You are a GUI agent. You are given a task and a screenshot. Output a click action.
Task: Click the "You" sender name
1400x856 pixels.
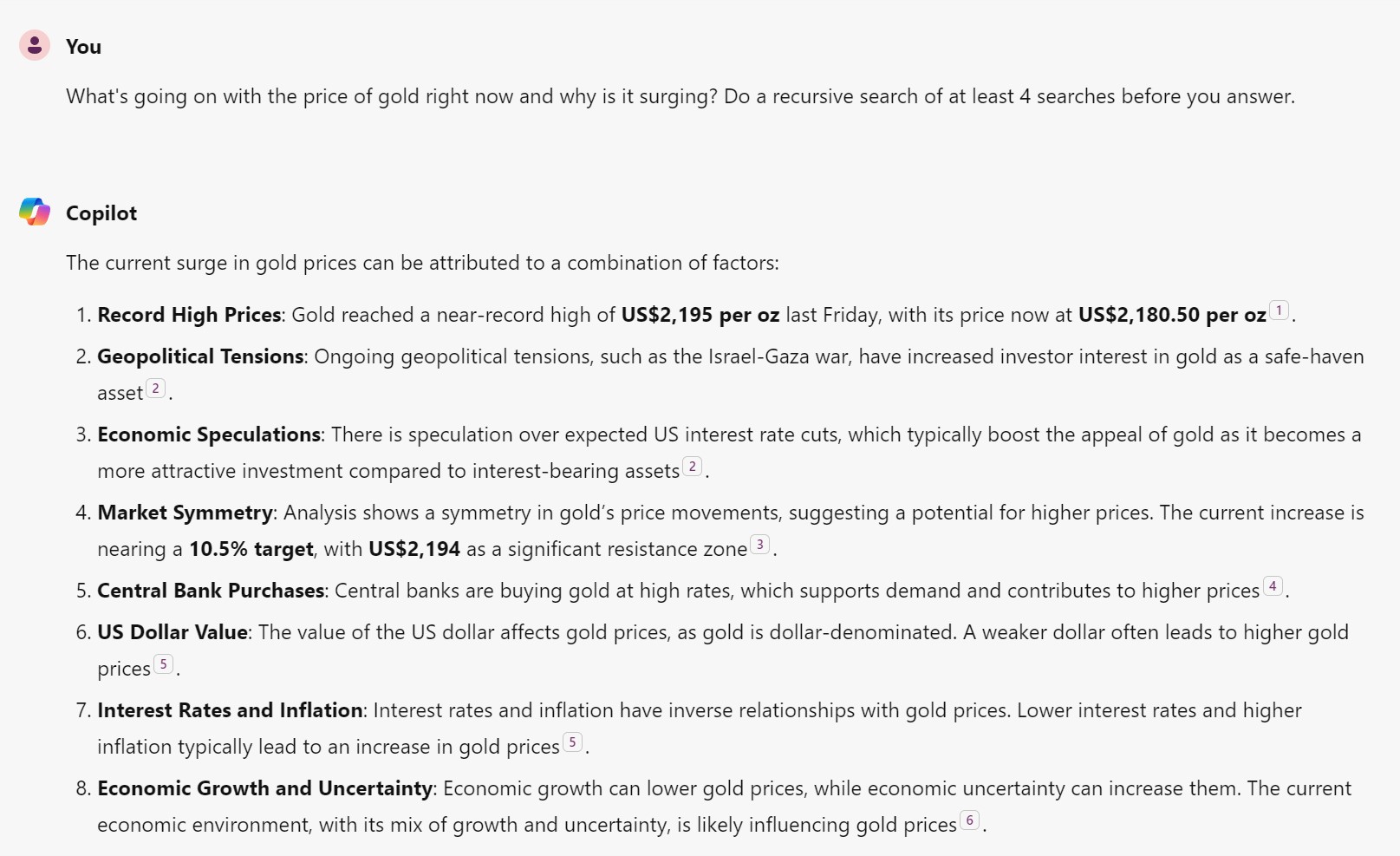[x=83, y=47]
